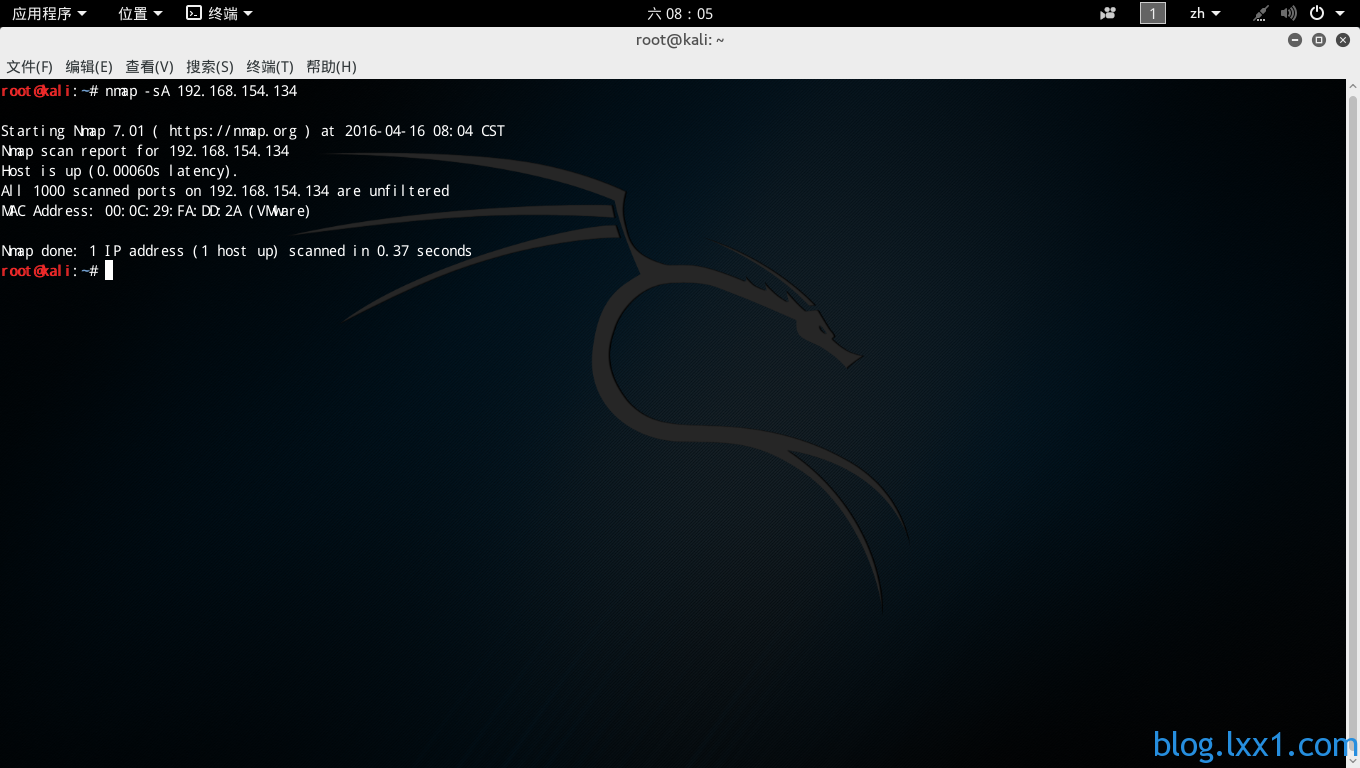Open the 终端(T) menu
This screenshot has width=1360, height=768.
pyautogui.click(x=270, y=67)
